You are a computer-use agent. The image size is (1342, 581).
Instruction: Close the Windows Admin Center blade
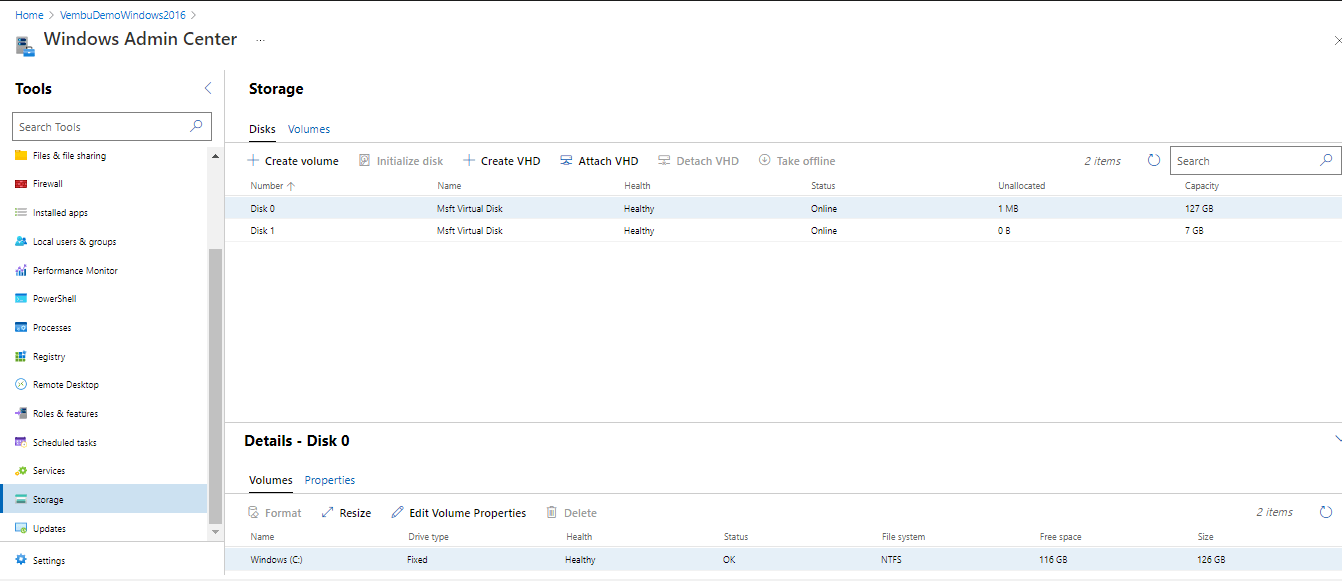coord(1338,40)
